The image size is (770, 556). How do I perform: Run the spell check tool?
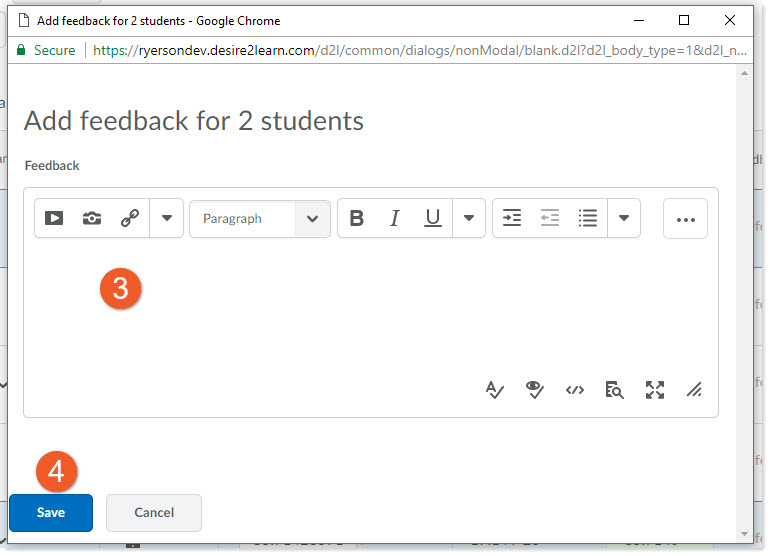coord(494,390)
